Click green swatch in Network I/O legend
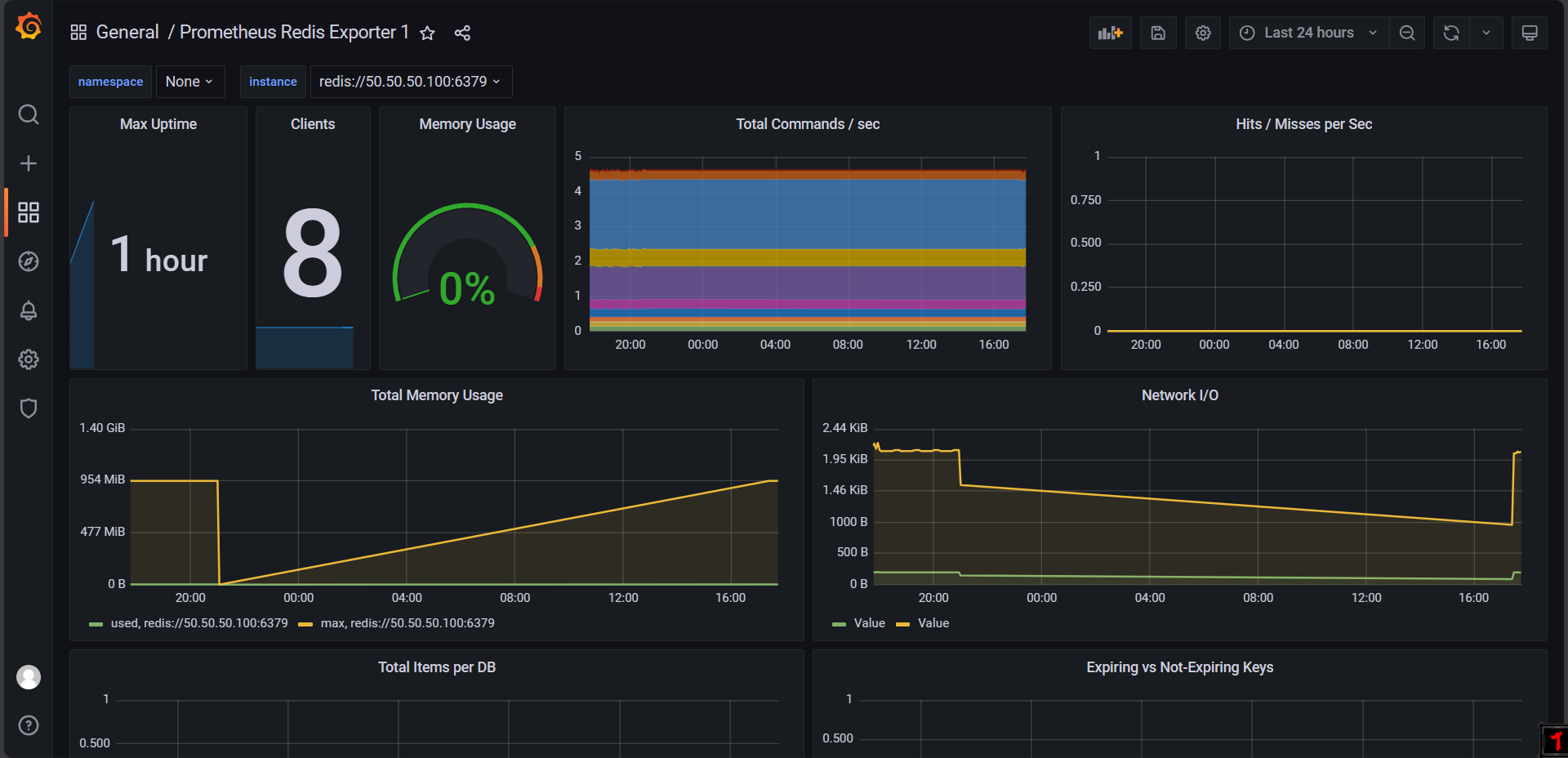Viewport: 1568px width, 758px height. pos(839,624)
